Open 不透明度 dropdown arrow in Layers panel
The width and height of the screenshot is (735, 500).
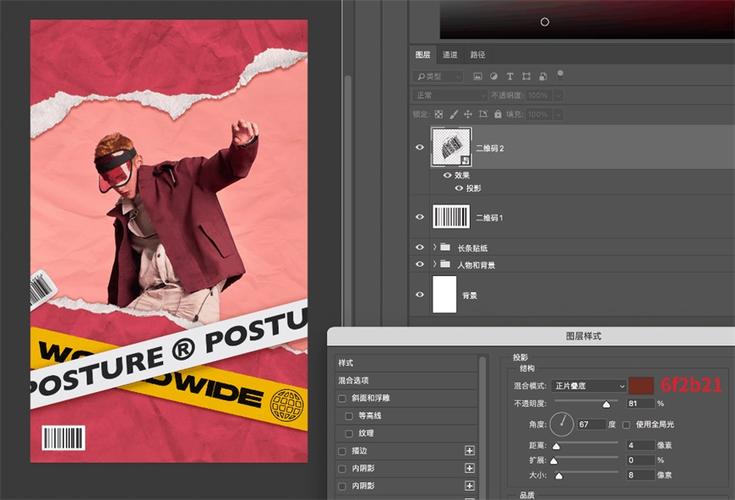[x=558, y=95]
